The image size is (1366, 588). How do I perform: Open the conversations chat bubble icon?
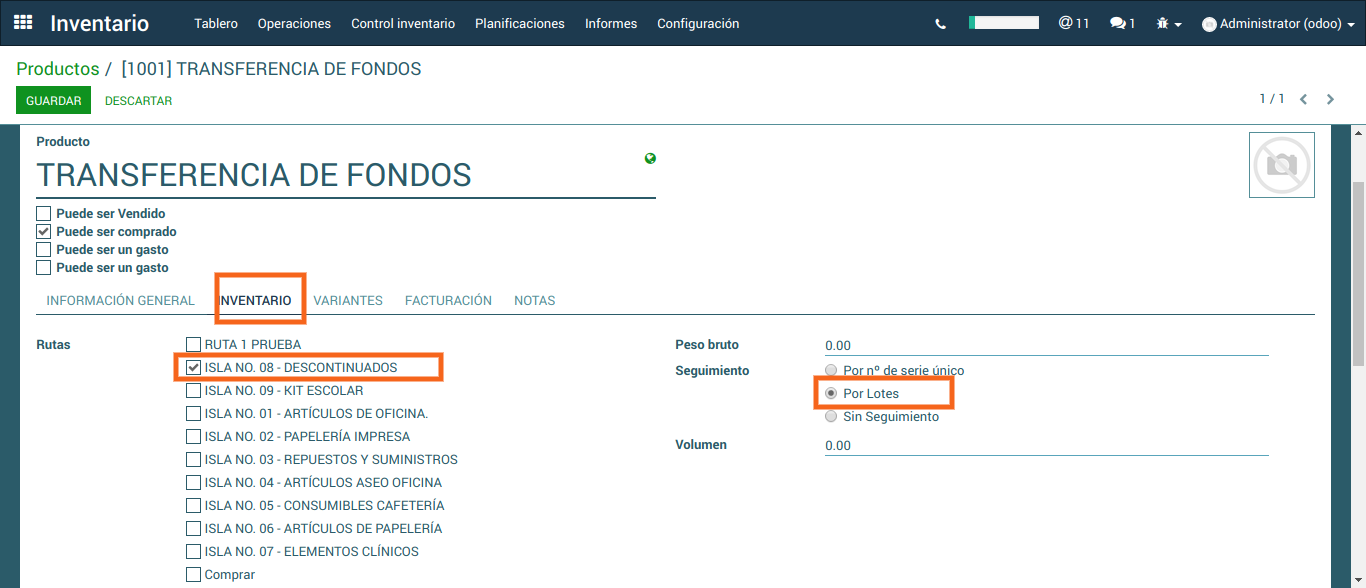pyautogui.click(x=1122, y=23)
